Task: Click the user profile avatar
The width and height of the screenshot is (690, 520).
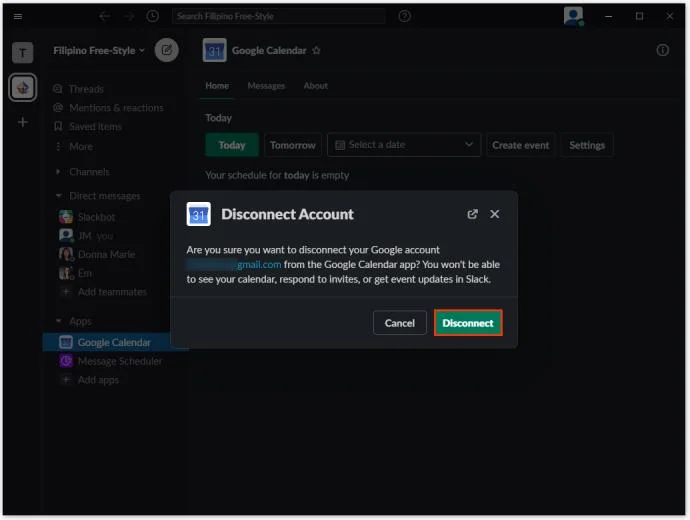Action: click(573, 16)
